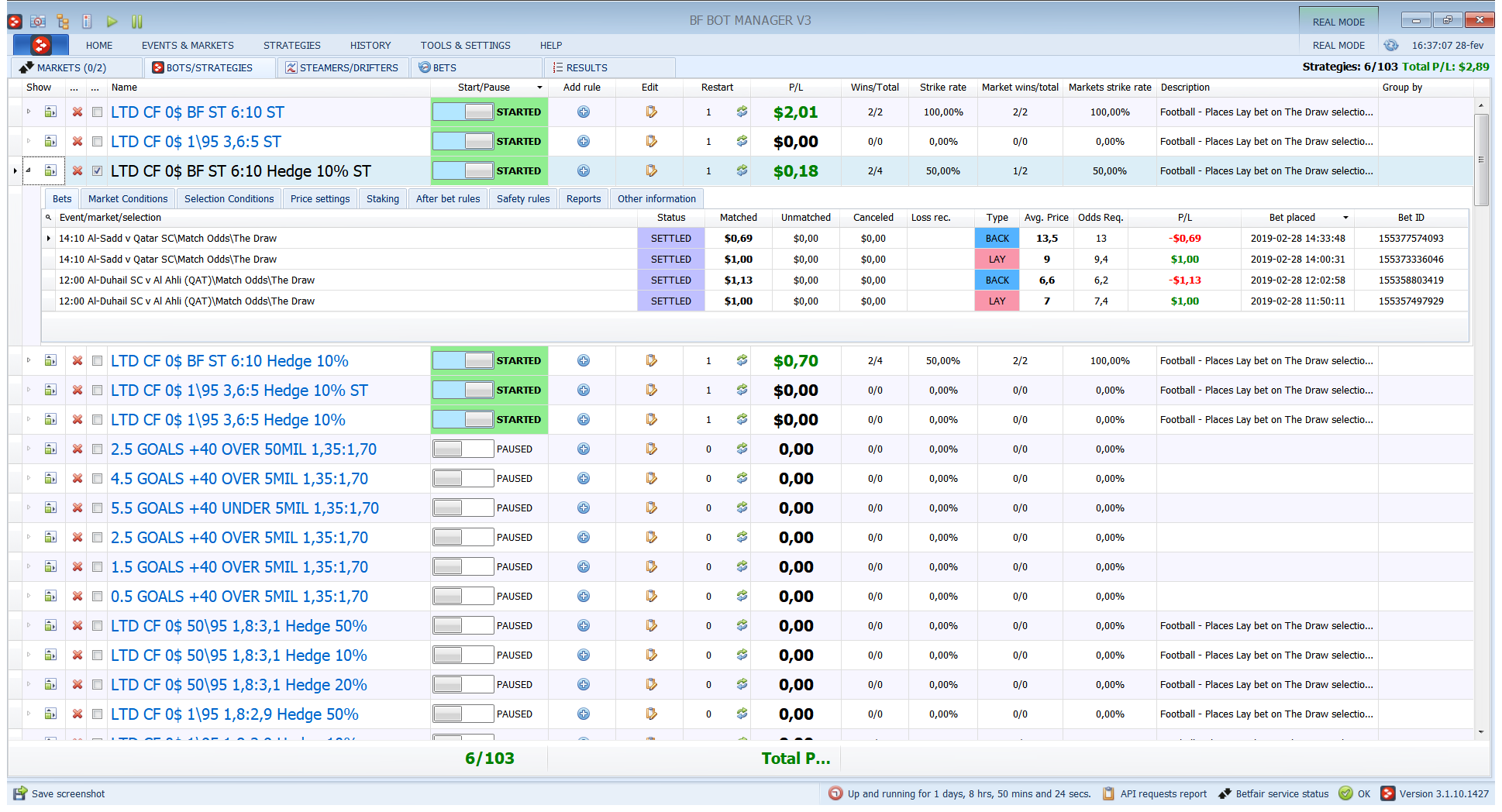Add rule to LTD CF 0$ BF ST 6:10 Hedge 10%
The image size is (1502, 812).
click(584, 360)
